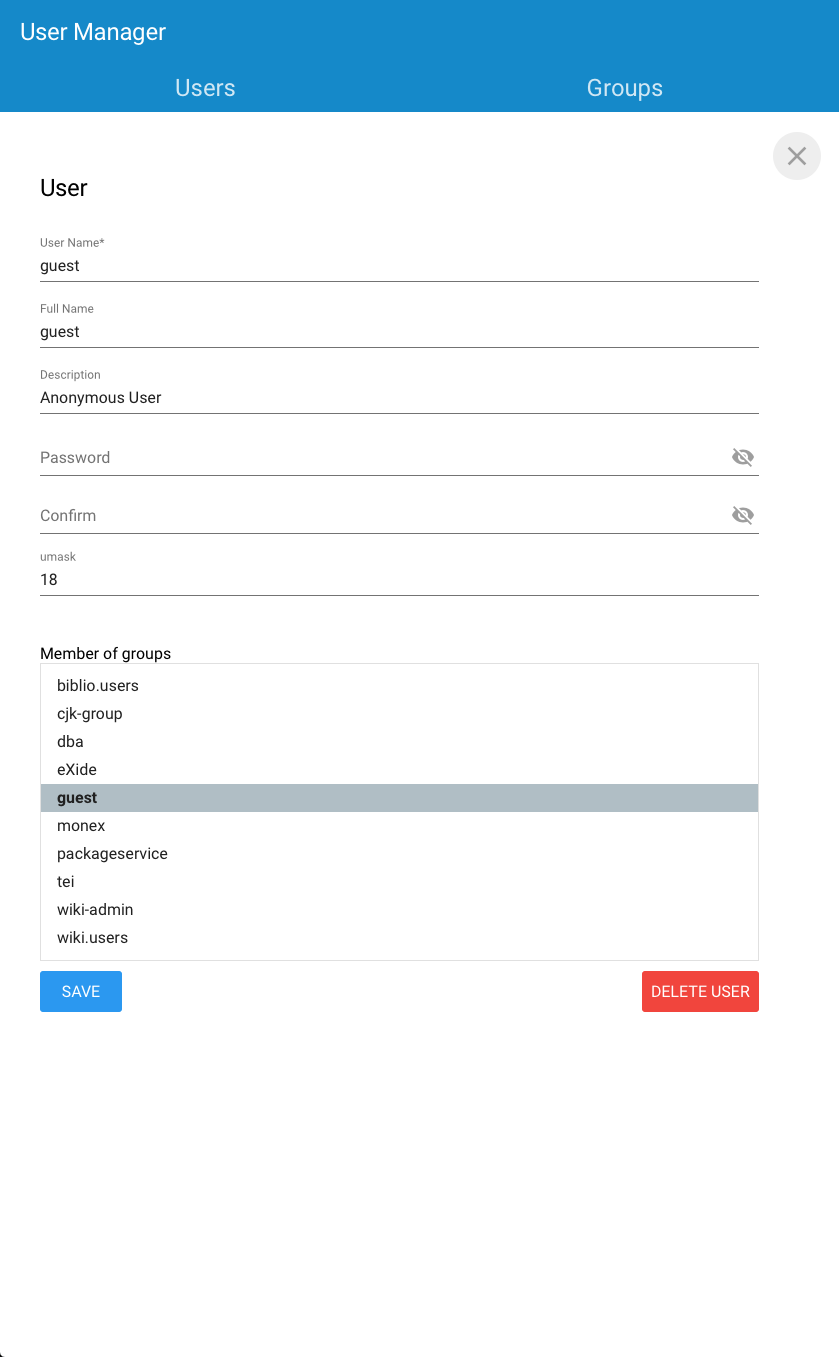The image size is (839, 1357).
Task: Close the User form panel
Action: (x=797, y=156)
